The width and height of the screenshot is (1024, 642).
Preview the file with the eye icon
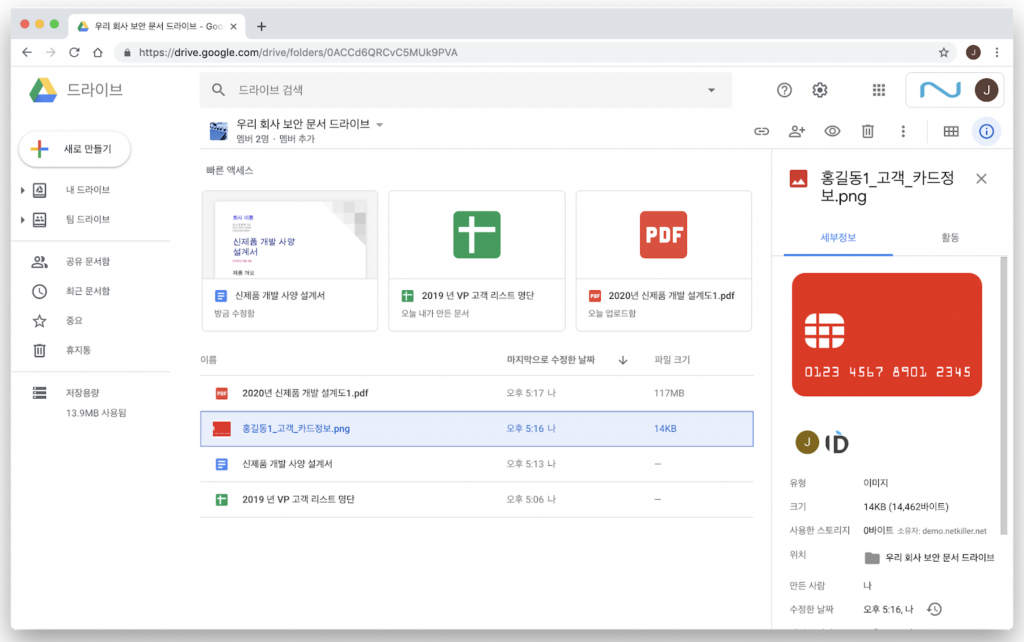tap(831, 131)
